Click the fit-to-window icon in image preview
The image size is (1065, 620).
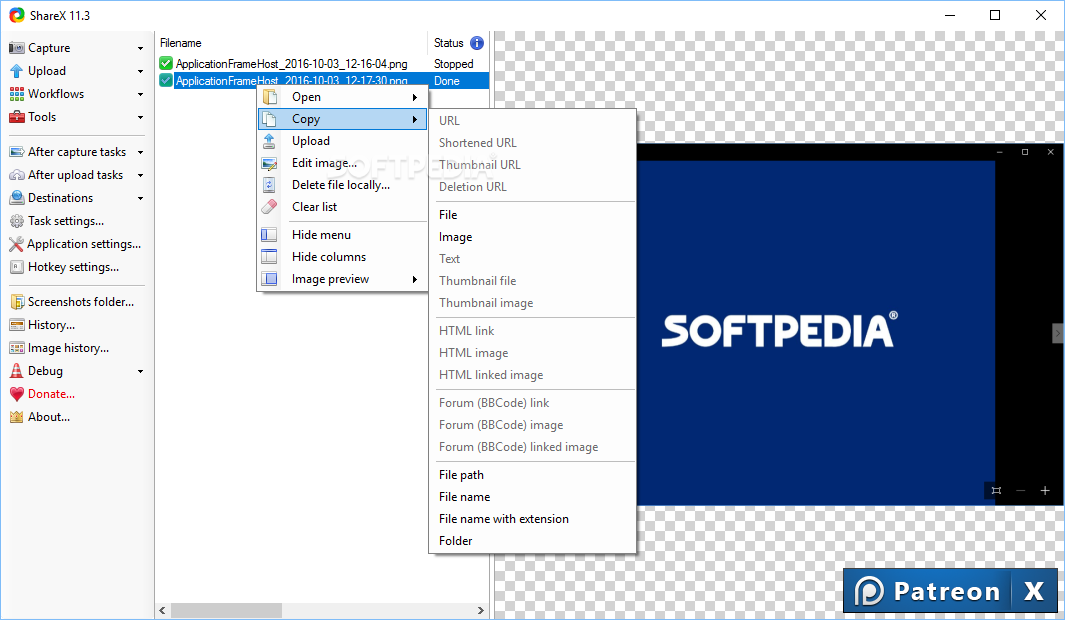coord(996,490)
